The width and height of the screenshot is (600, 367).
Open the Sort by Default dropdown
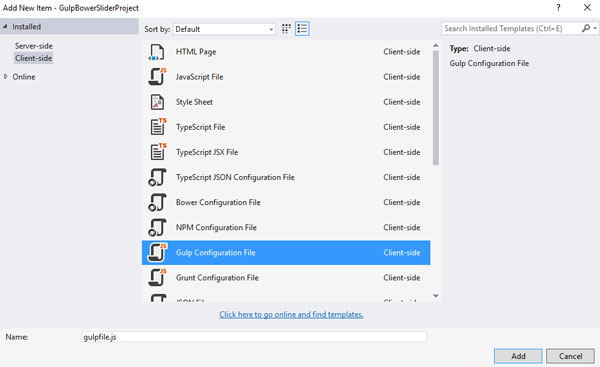click(x=225, y=29)
